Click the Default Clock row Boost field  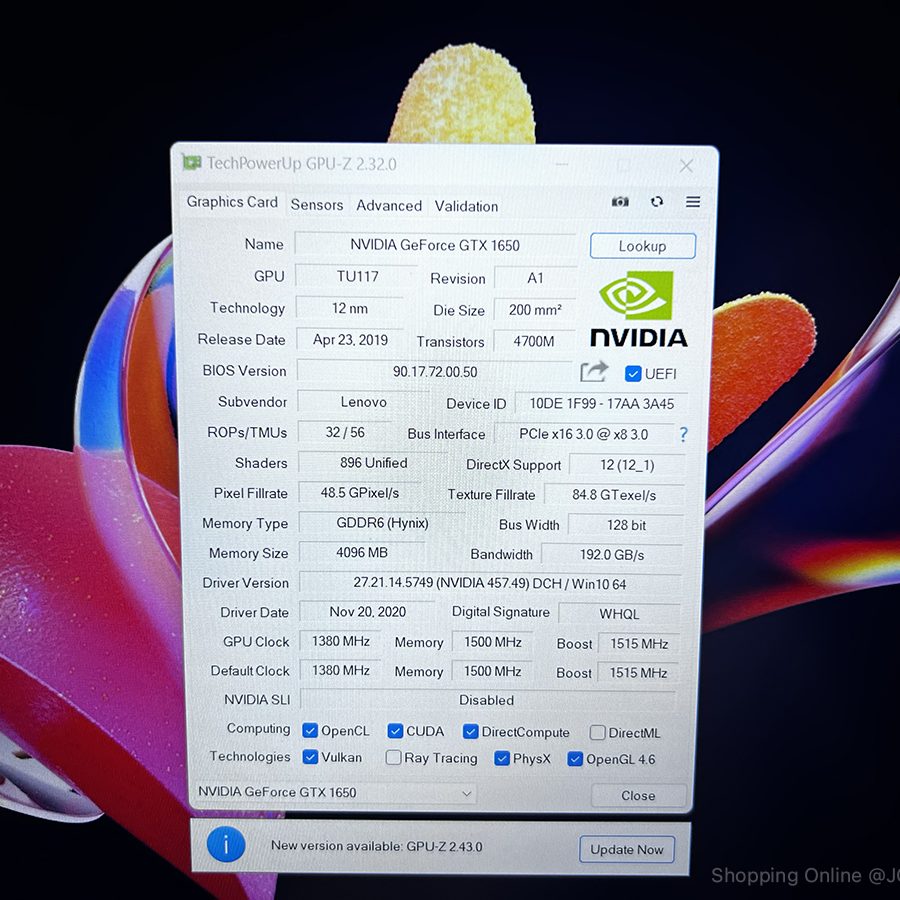click(638, 673)
